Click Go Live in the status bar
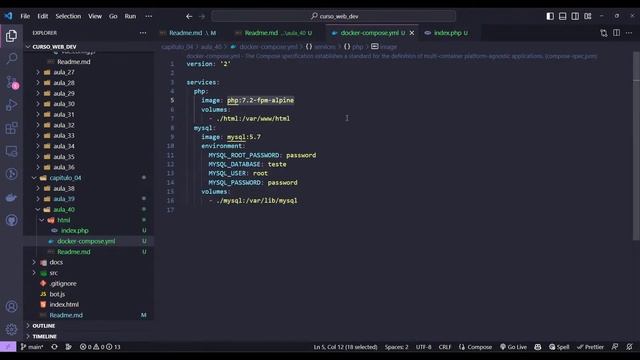 tap(513, 347)
